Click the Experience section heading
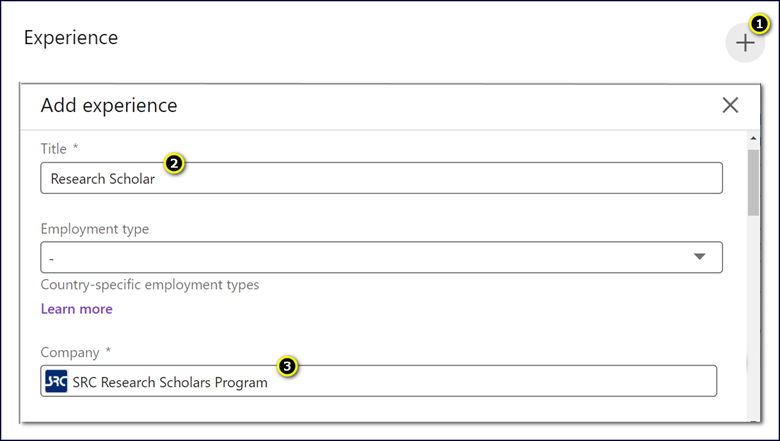780x441 pixels. [x=71, y=38]
